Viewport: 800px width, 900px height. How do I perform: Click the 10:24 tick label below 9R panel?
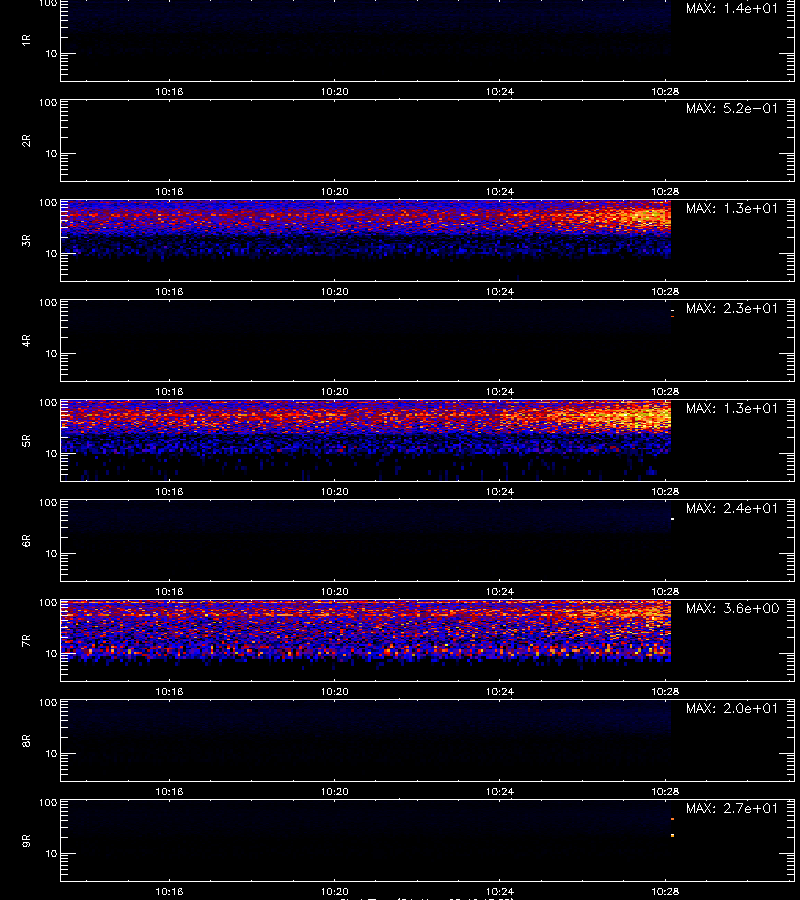click(500, 891)
